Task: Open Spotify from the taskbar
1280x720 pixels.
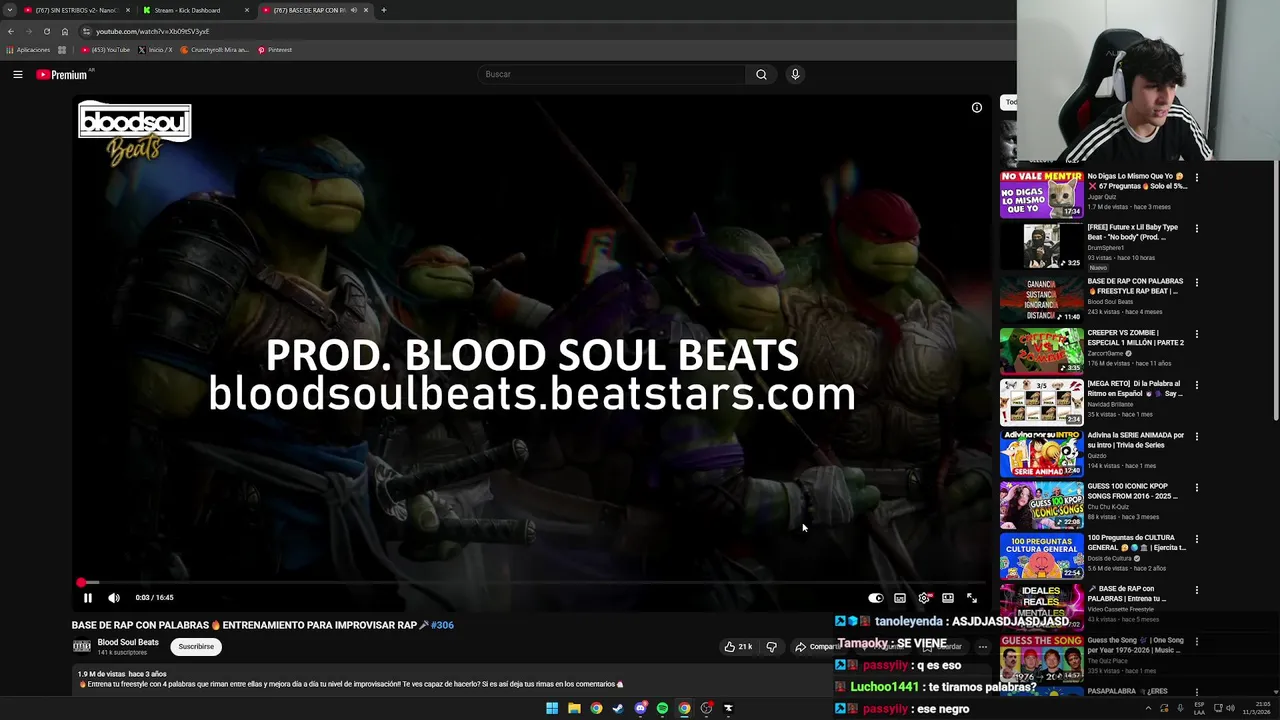Action: click(x=662, y=708)
